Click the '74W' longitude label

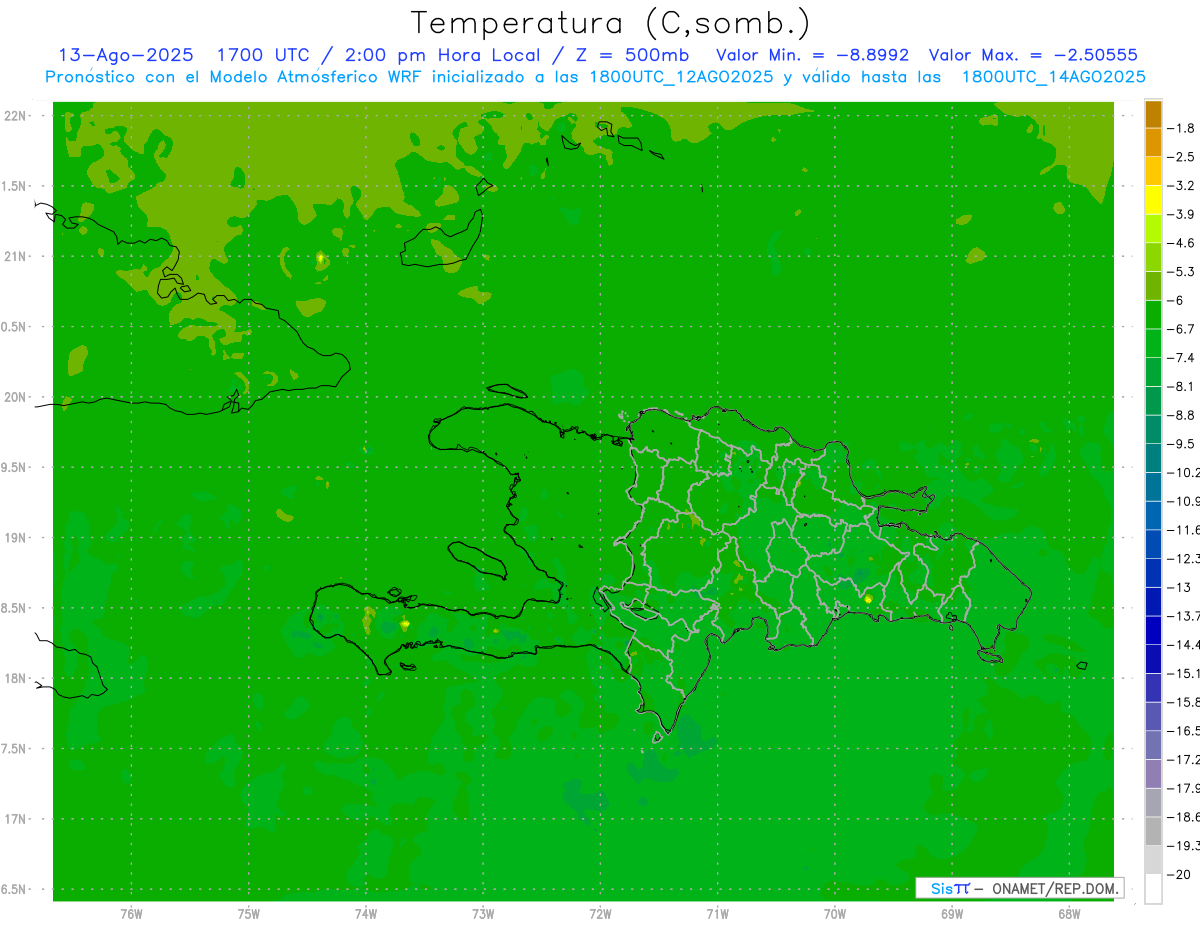365,914
